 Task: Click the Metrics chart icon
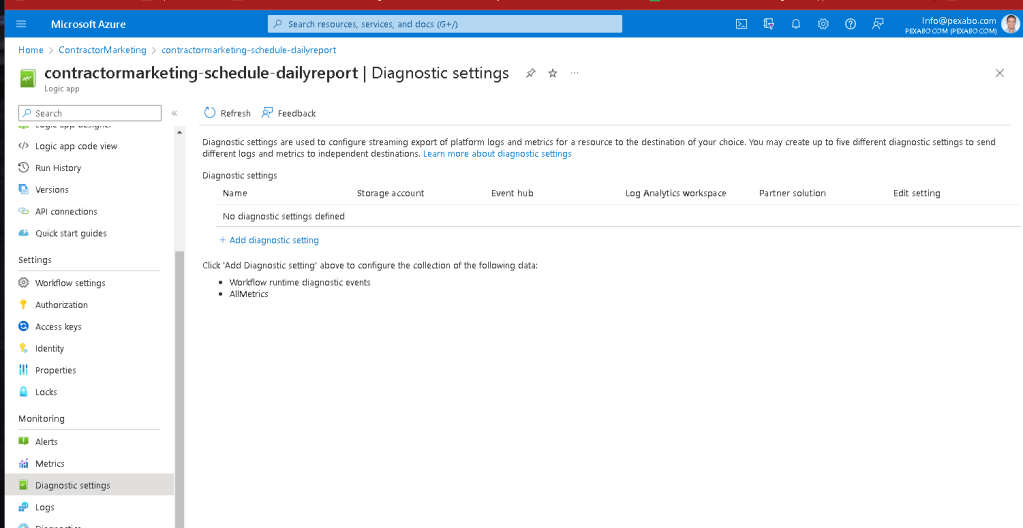point(23,463)
